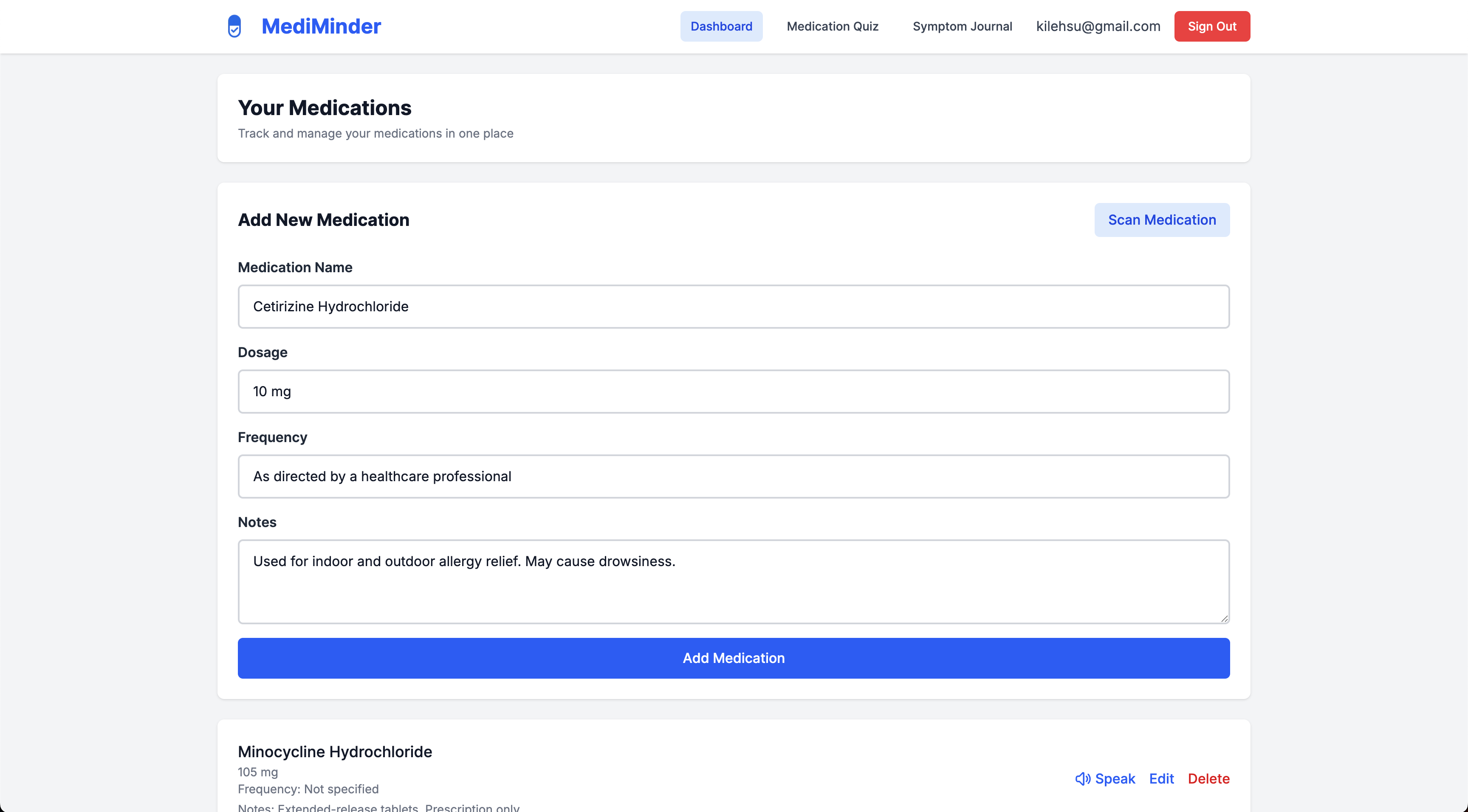Screen dimensions: 1468x812
Task: Edit the Minocycline Hydrochloride entry
Action: [x=1161, y=778]
